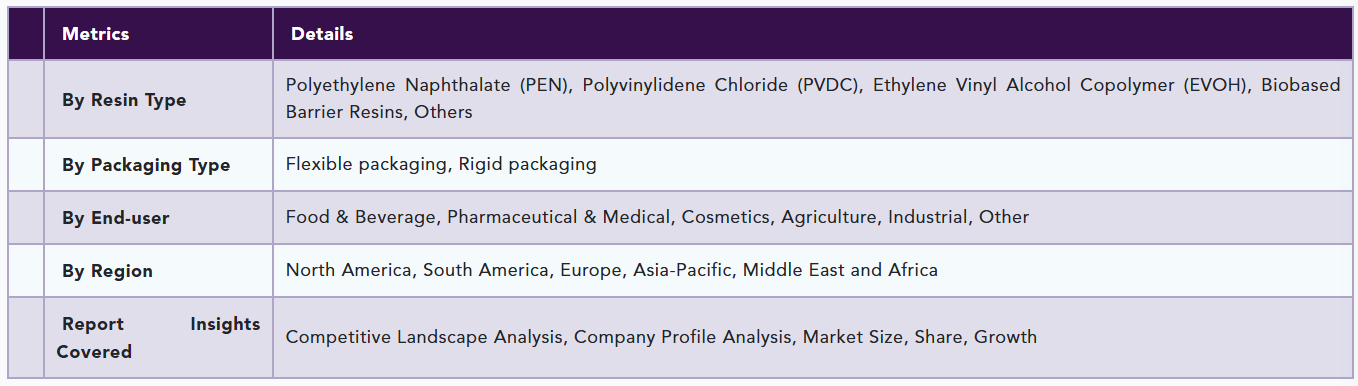The height and width of the screenshot is (386, 1358).
Task: Click the Rigid packaging entry
Action: coord(528,164)
